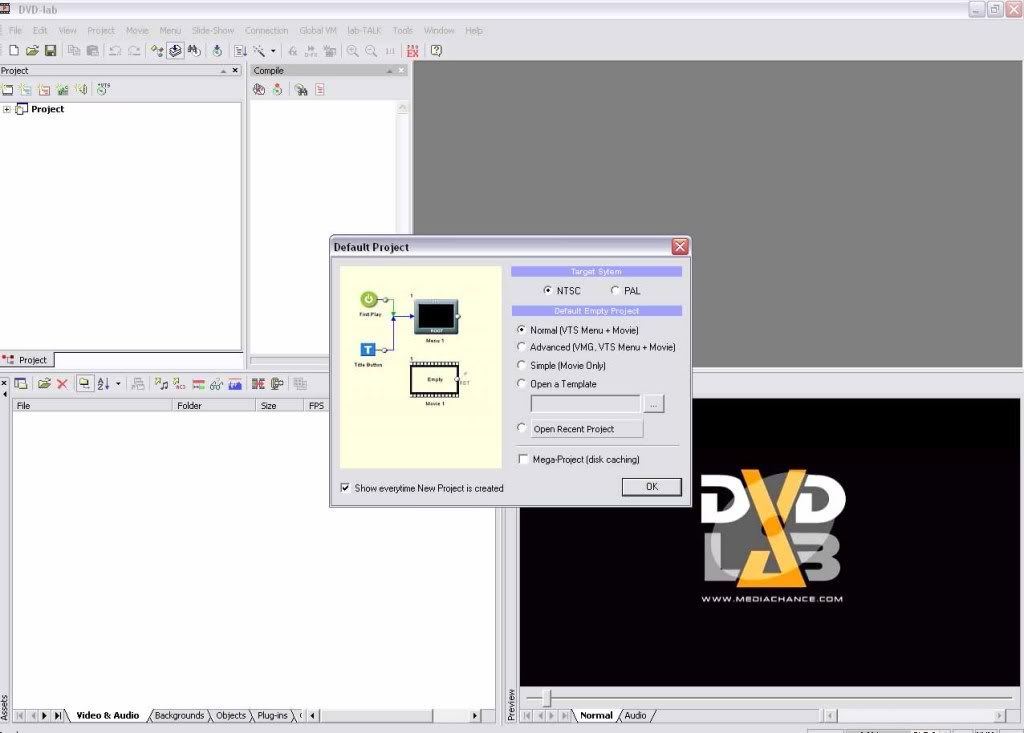The width and height of the screenshot is (1024, 733).
Task: Open help with the question mark icon
Action: point(436,50)
